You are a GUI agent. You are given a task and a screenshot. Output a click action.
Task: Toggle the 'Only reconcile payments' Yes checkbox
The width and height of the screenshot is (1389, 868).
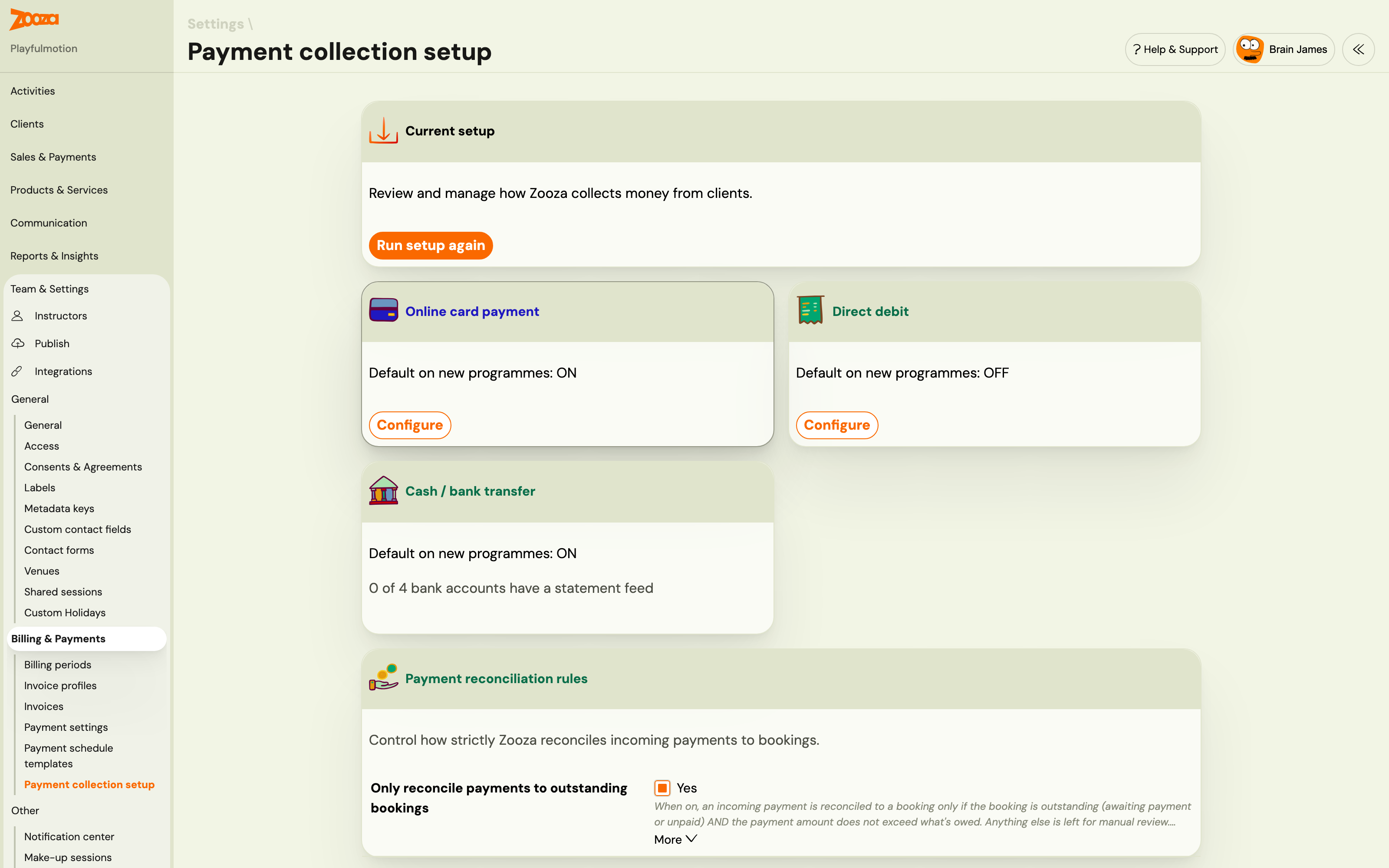[x=662, y=788]
